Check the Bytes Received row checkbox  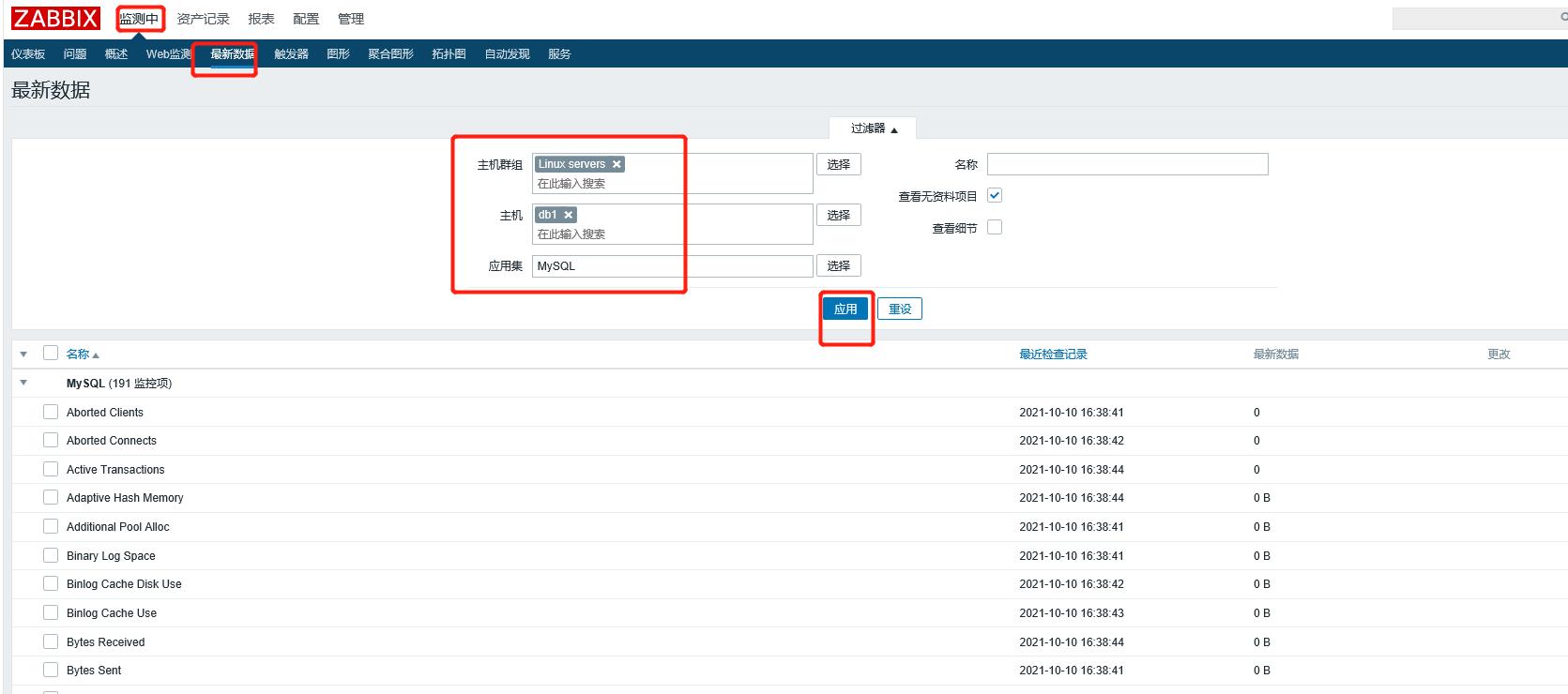click(x=51, y=641)
